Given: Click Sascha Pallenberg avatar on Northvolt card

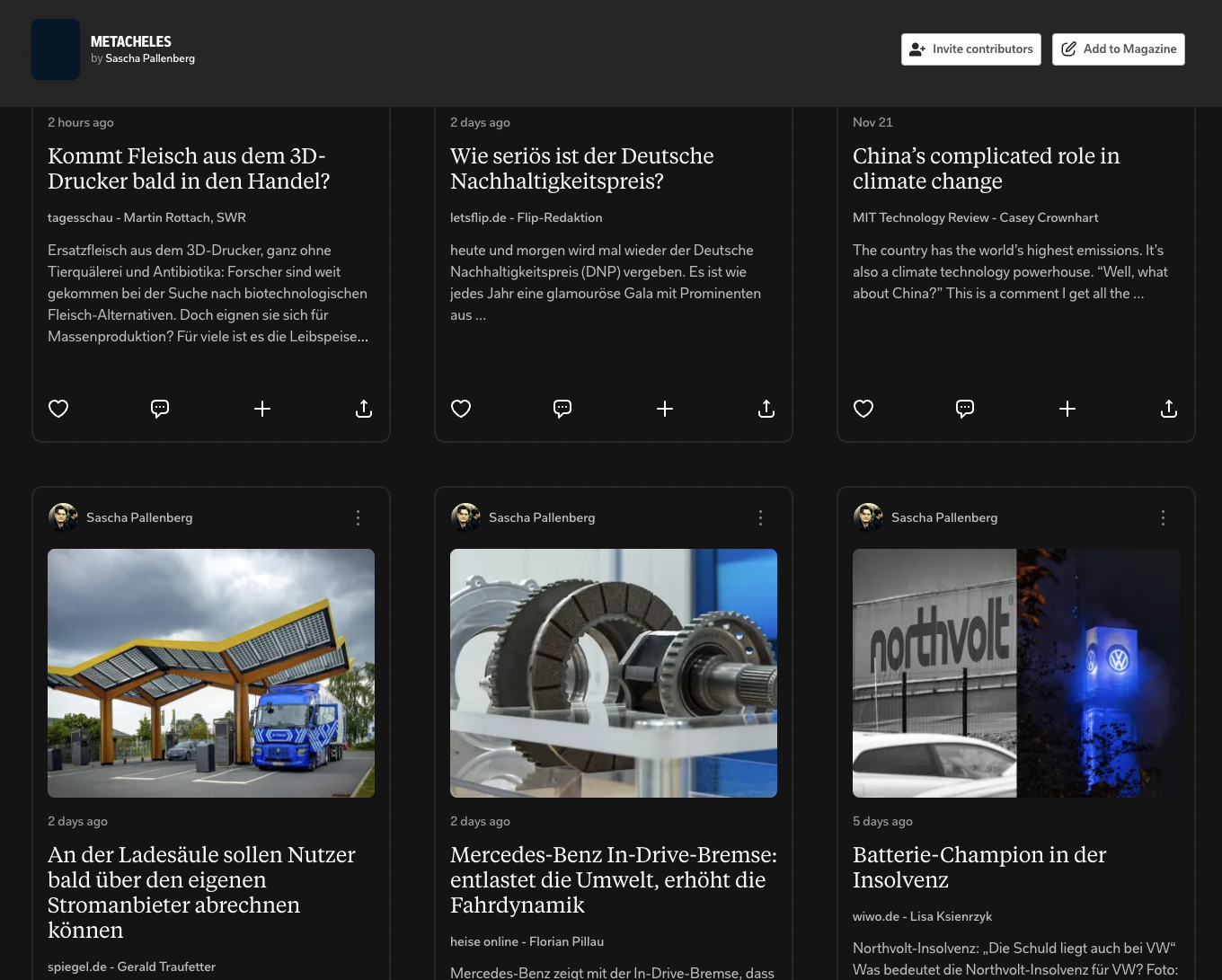Looking at the screenshot, I should click(x=868, y=517).
